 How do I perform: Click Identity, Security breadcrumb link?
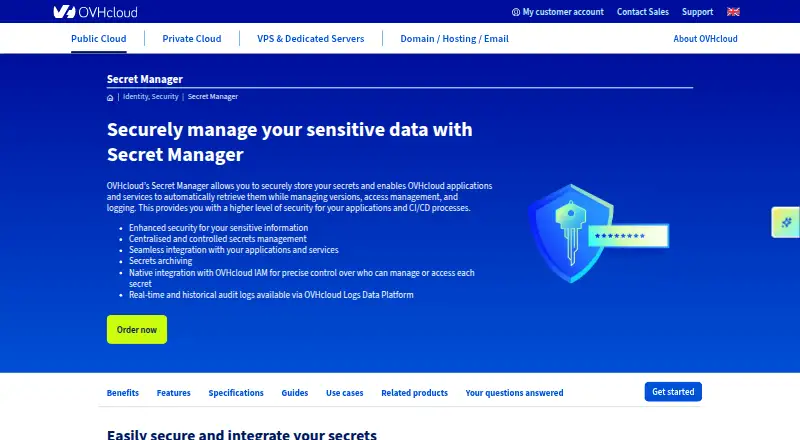click(151, 96)
